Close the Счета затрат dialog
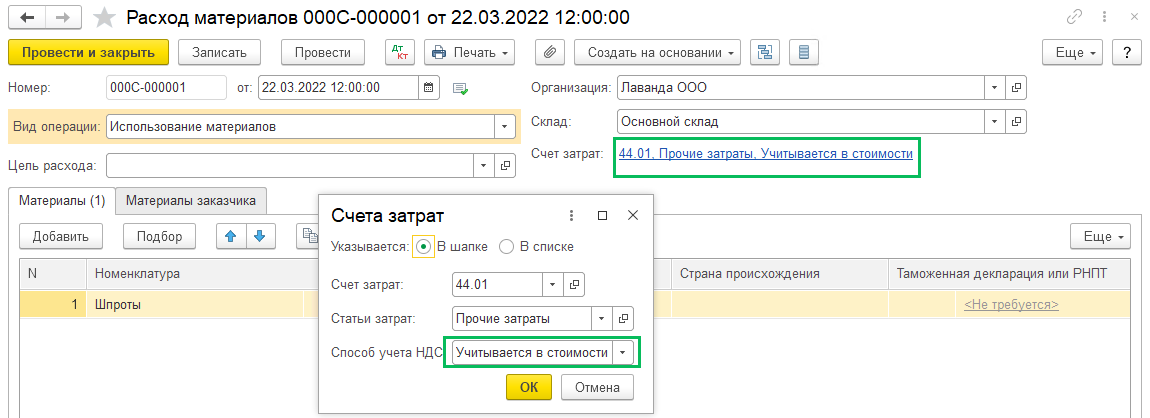This screenshot has height=418, width=1150. (633, 216)
